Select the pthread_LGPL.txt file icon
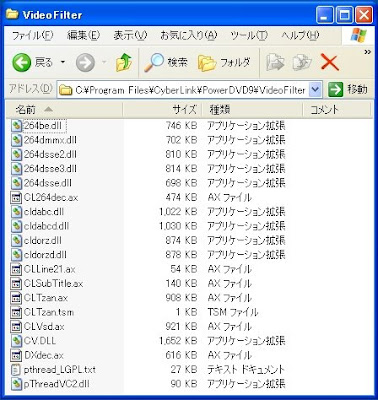This screenshot has height=400, width=378. tap(16, 369)
